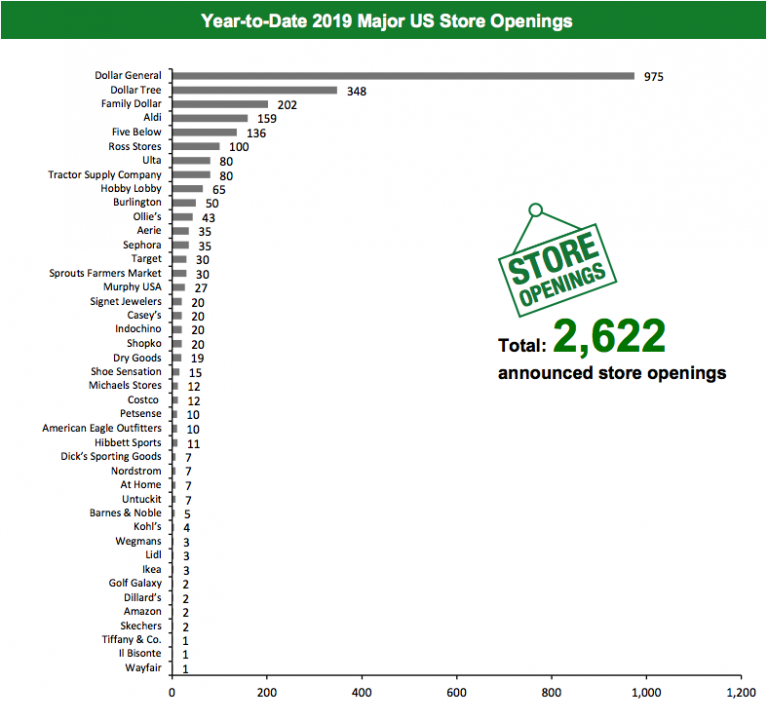Image resolution: width=768 pixels, height=721 pixels.
Task: Click the value '50'
Action: tap(212, 204)
